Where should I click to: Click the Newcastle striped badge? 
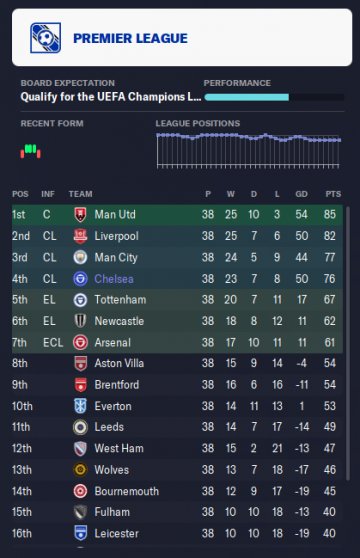point(80,321)
